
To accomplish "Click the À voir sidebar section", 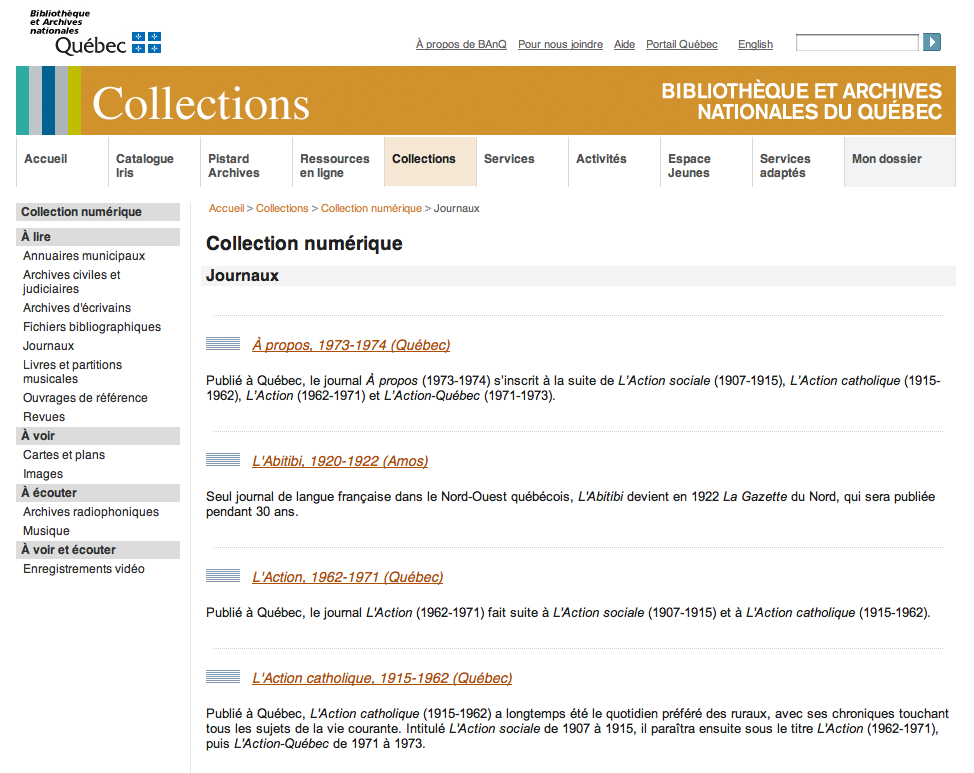I will [98, 436].
